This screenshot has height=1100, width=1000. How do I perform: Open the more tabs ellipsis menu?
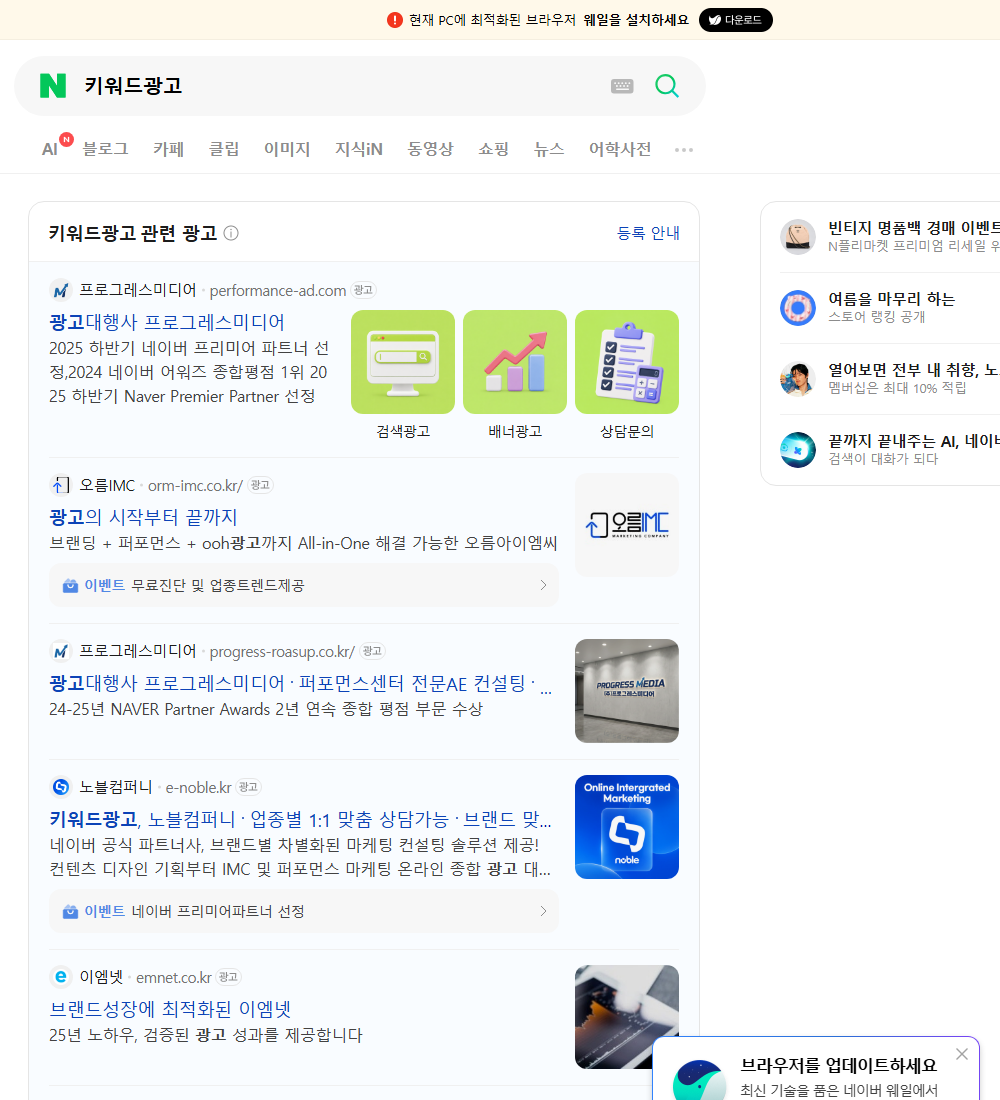pos(684,149)
